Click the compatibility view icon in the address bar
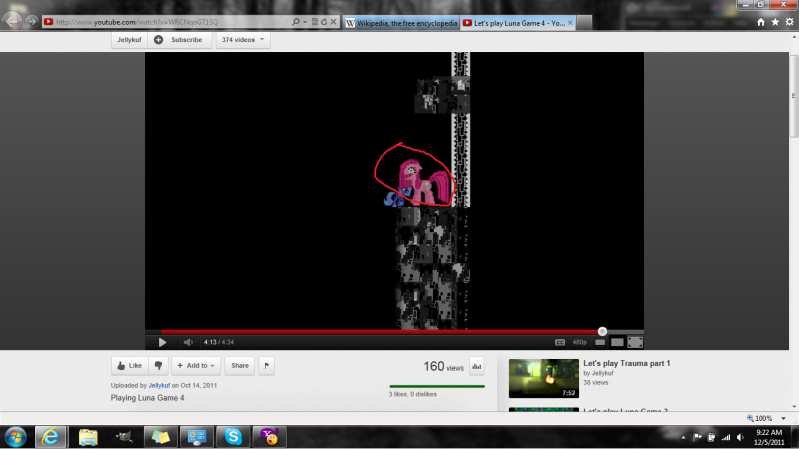The height and width of the screenshot is (449, 799). 314,22
